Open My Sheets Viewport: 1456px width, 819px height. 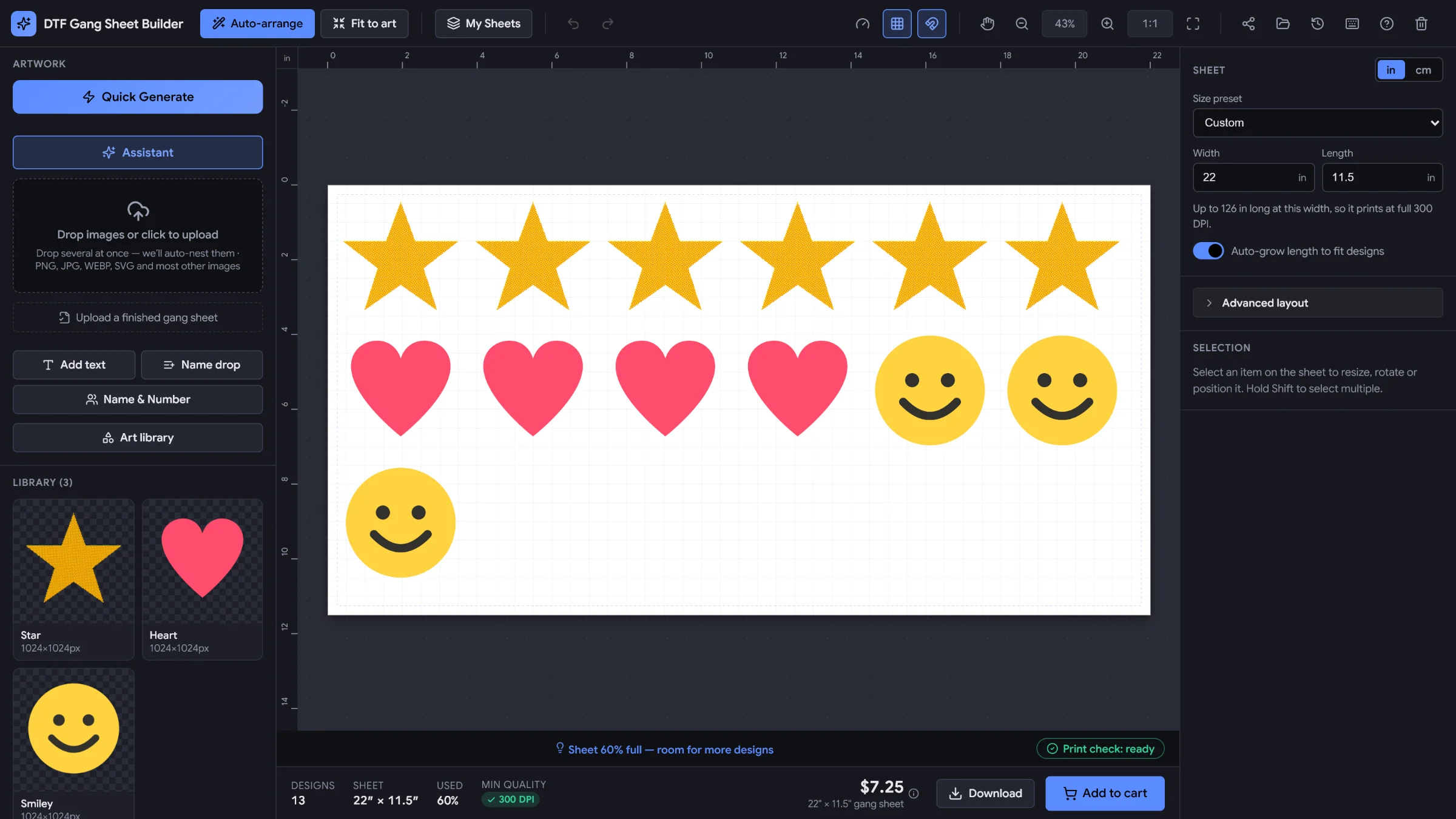[x=484, y=24]
